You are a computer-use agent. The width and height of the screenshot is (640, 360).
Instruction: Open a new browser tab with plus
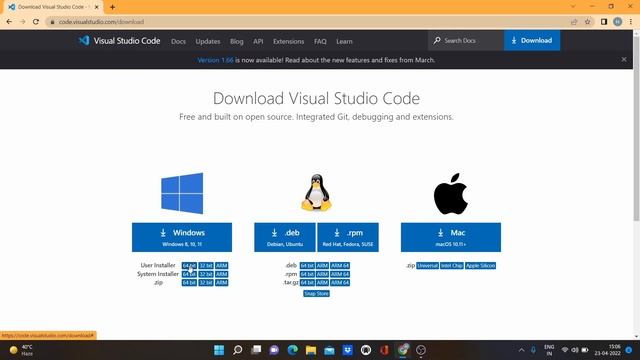112,7
